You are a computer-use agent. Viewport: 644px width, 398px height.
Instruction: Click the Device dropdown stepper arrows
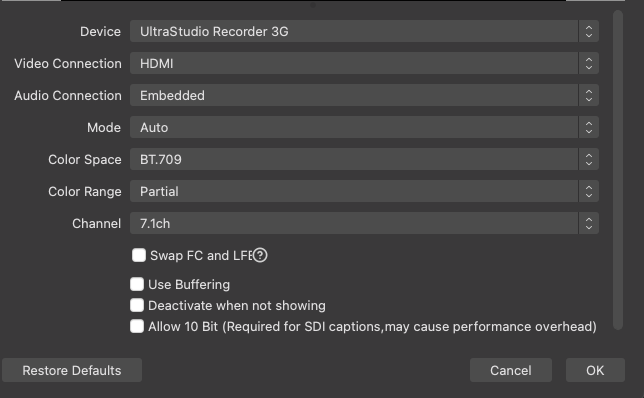589,32
